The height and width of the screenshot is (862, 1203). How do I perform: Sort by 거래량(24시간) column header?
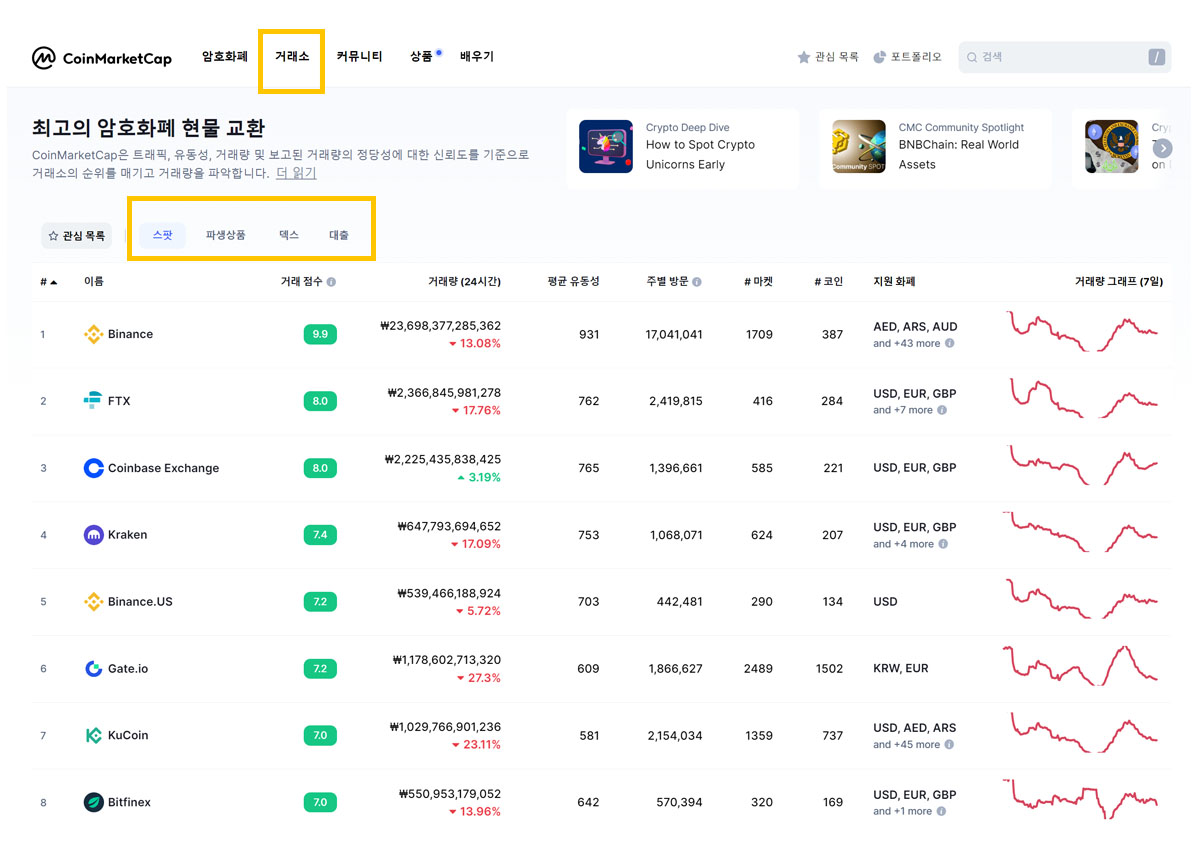(464, 282)
